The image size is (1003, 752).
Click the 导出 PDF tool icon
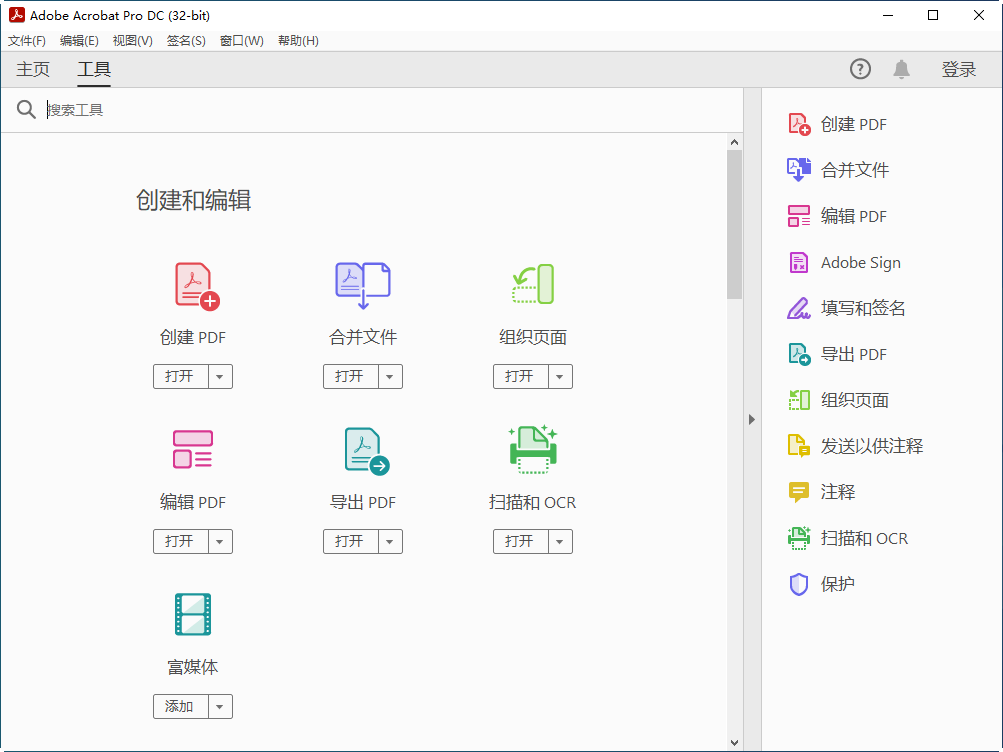[362, 449]
